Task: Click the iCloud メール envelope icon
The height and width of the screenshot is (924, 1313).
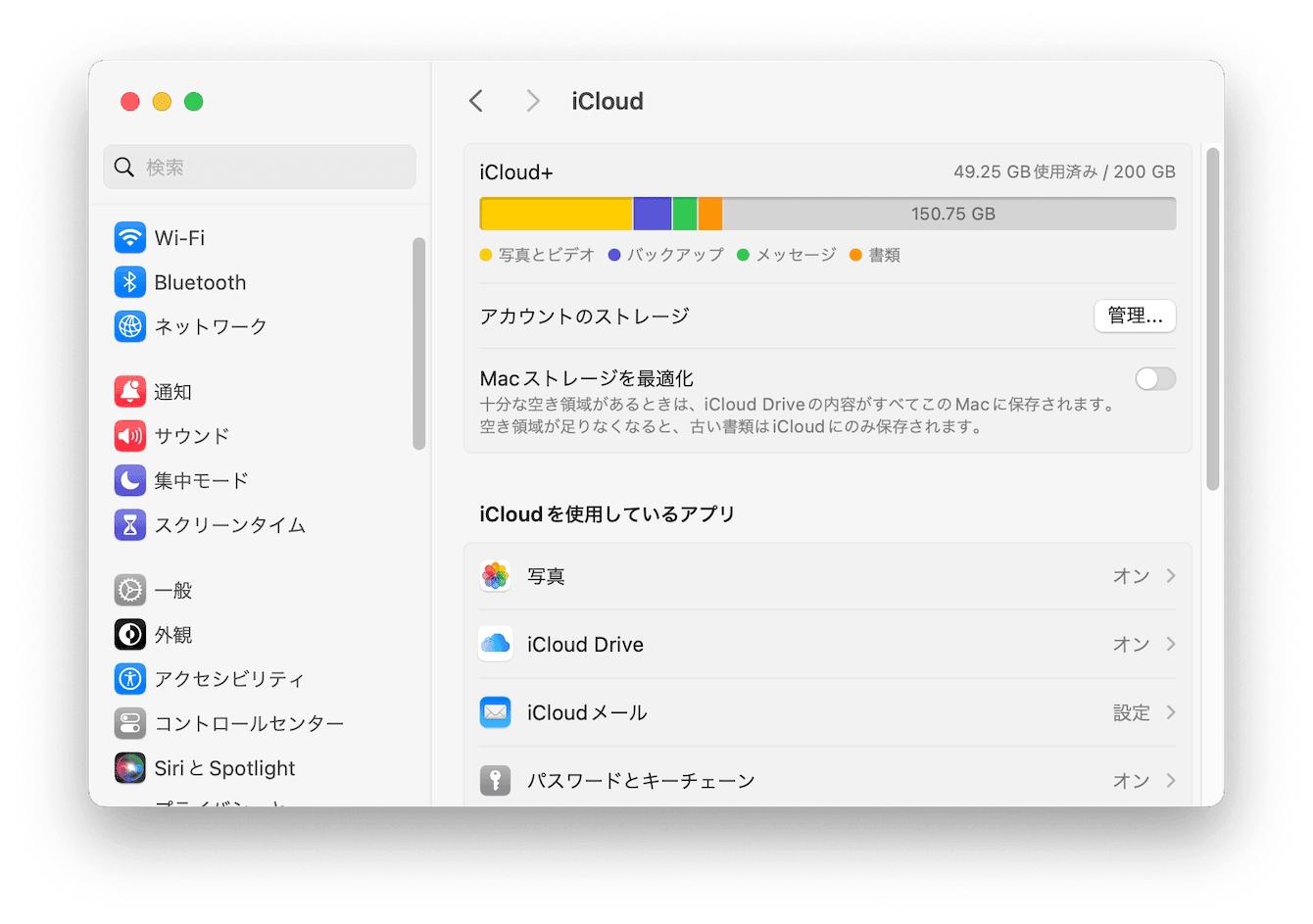Action: point(496,712)
